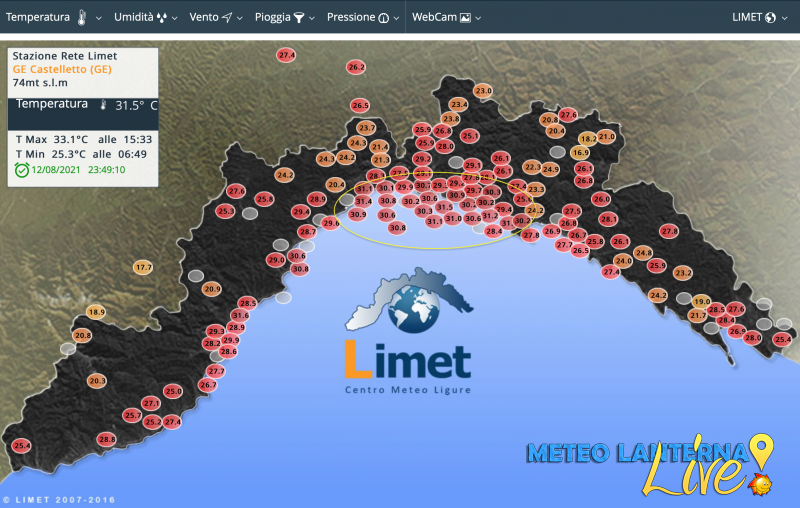
Task: Select the 18.9 station marker
Action: tap(96, 312)
